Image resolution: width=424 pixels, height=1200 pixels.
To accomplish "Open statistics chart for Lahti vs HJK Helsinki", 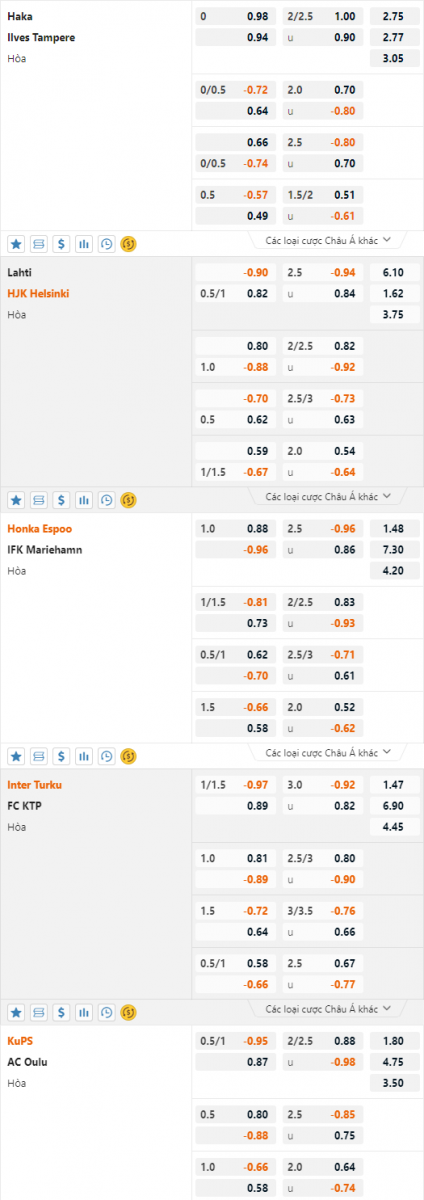I will [x=84, y=499].
